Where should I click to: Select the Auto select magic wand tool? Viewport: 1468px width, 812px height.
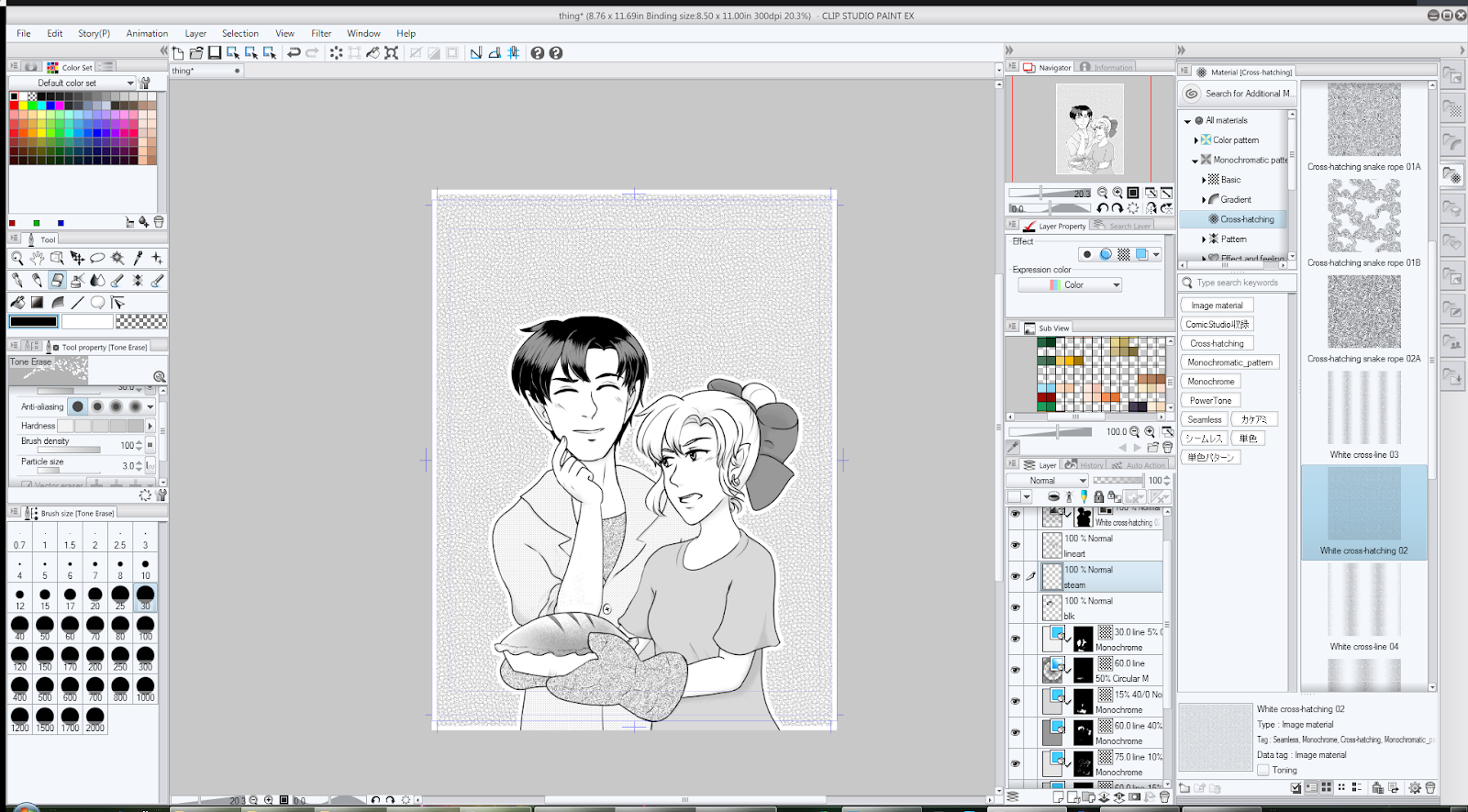pyautogui.click(x=117, y=258)
